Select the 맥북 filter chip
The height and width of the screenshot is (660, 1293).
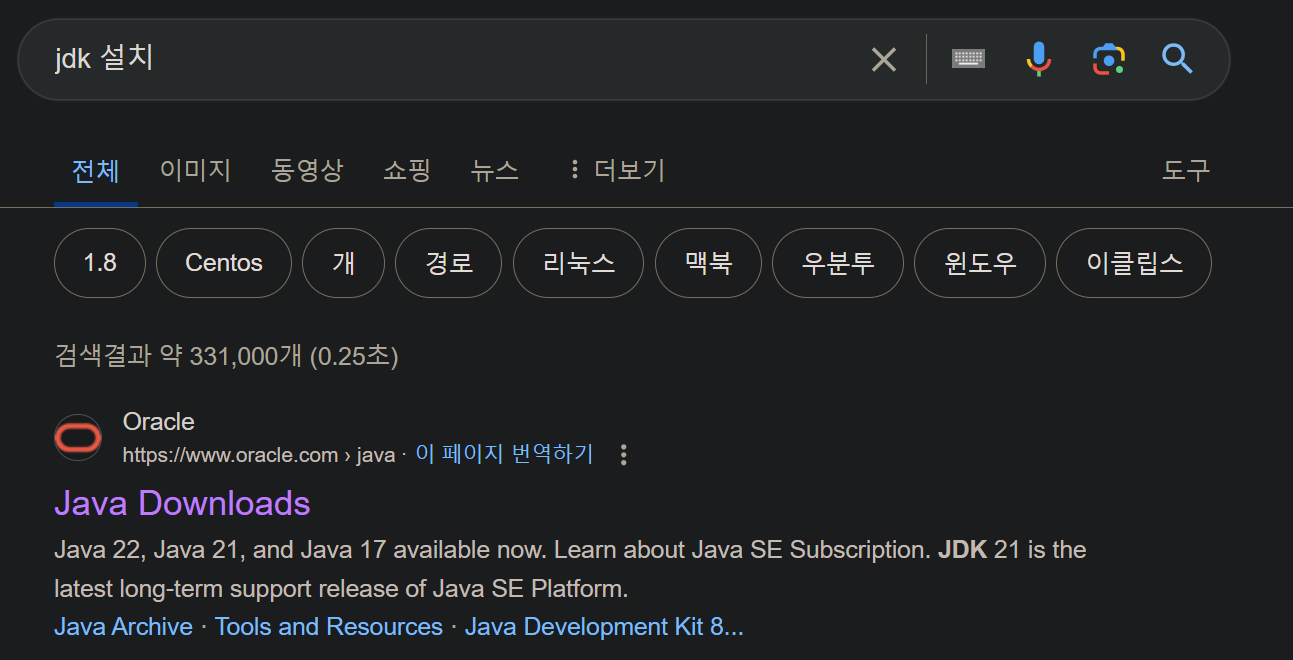pyautogui.click(x=708, y=263)
